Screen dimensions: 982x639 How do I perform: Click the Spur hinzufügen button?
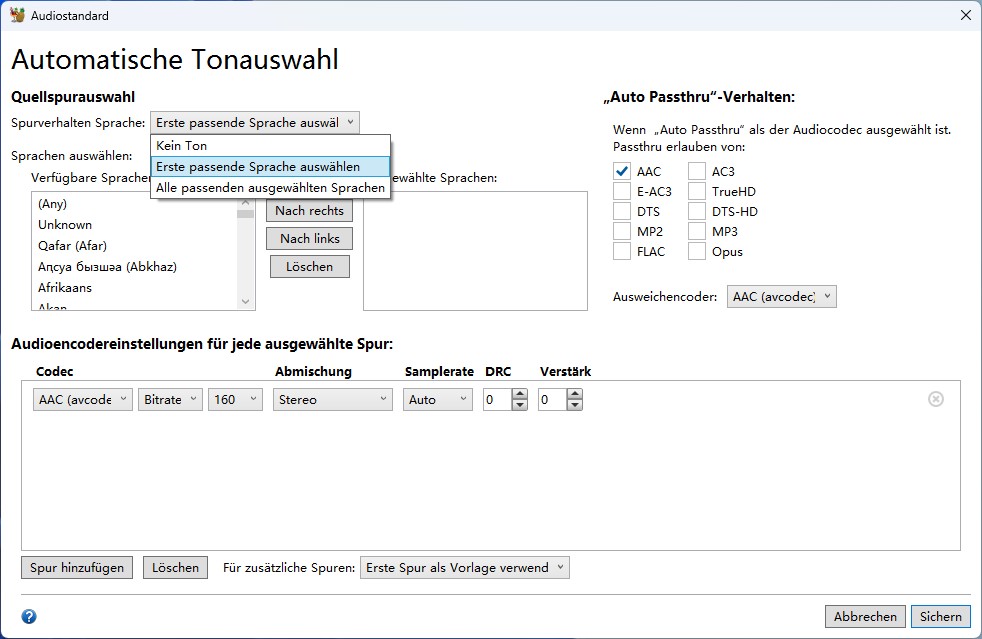pos(77,568)
